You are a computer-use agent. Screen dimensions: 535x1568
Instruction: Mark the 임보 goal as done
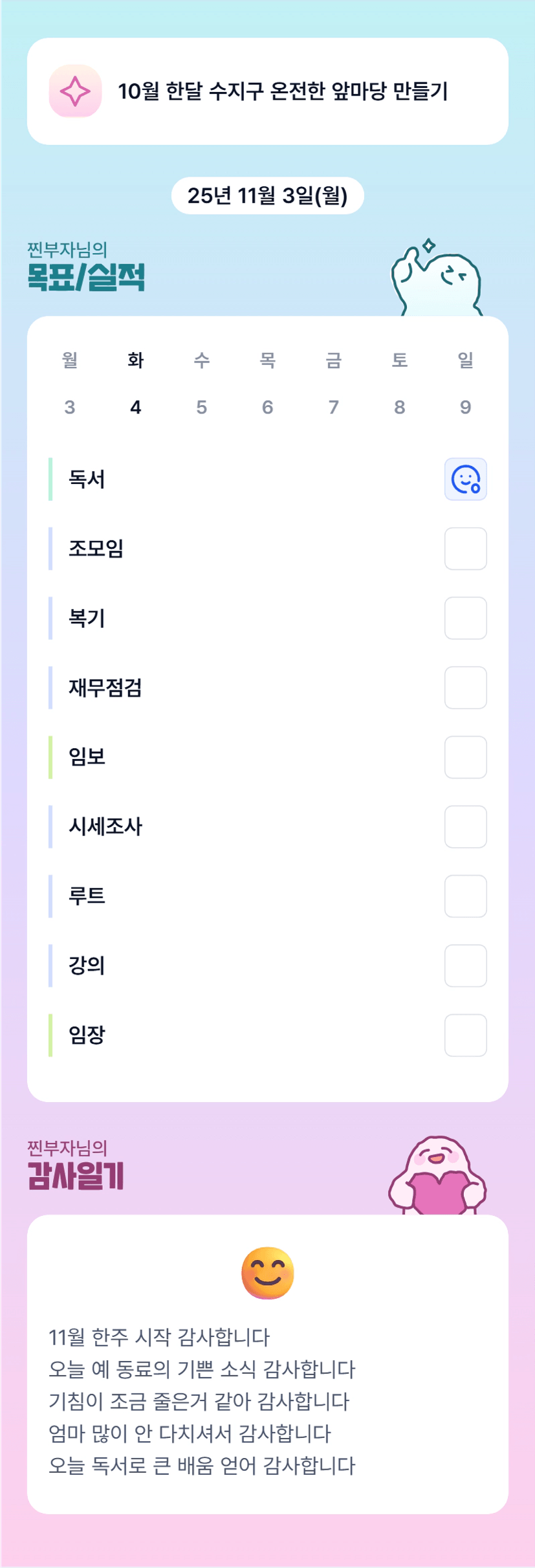pos(465,757)
